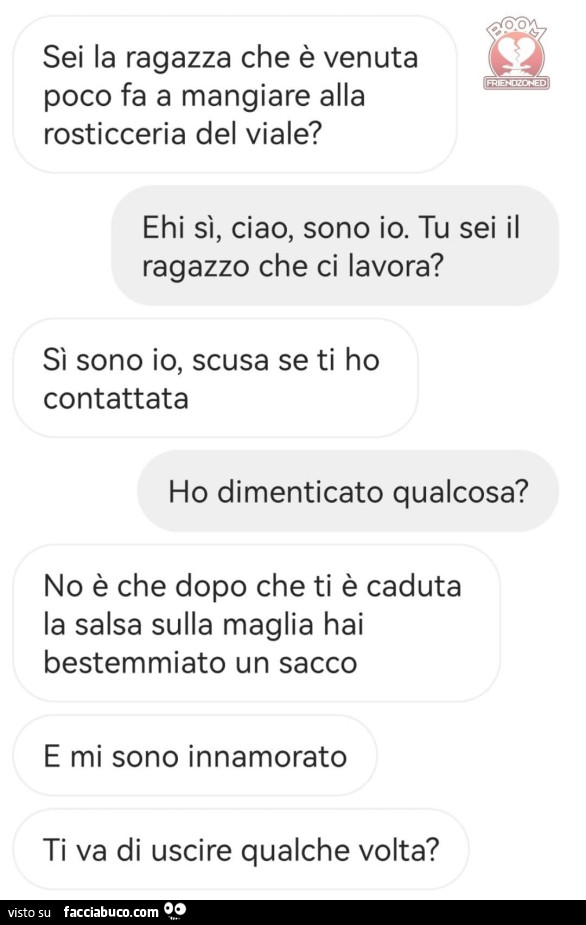Click the 'Ho dimenticato qualcosa?' bubble
Viewport: 586px width, 925px height.
point(348,491)
